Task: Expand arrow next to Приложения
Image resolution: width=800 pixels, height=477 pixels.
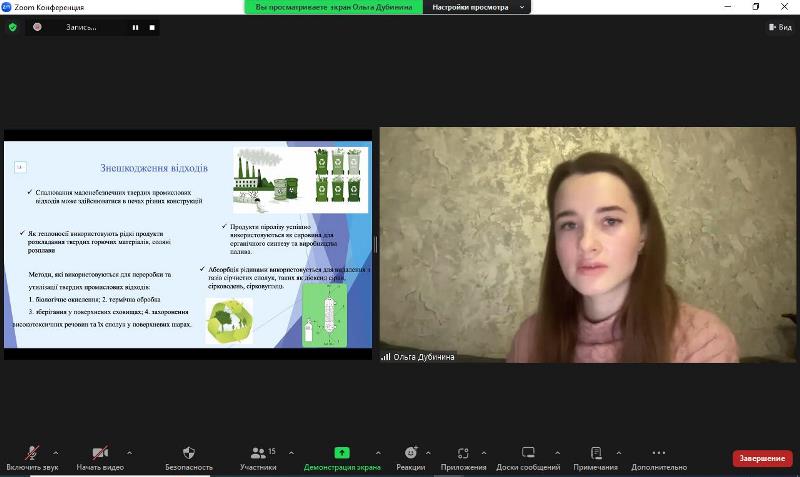Action: point(484,453)
